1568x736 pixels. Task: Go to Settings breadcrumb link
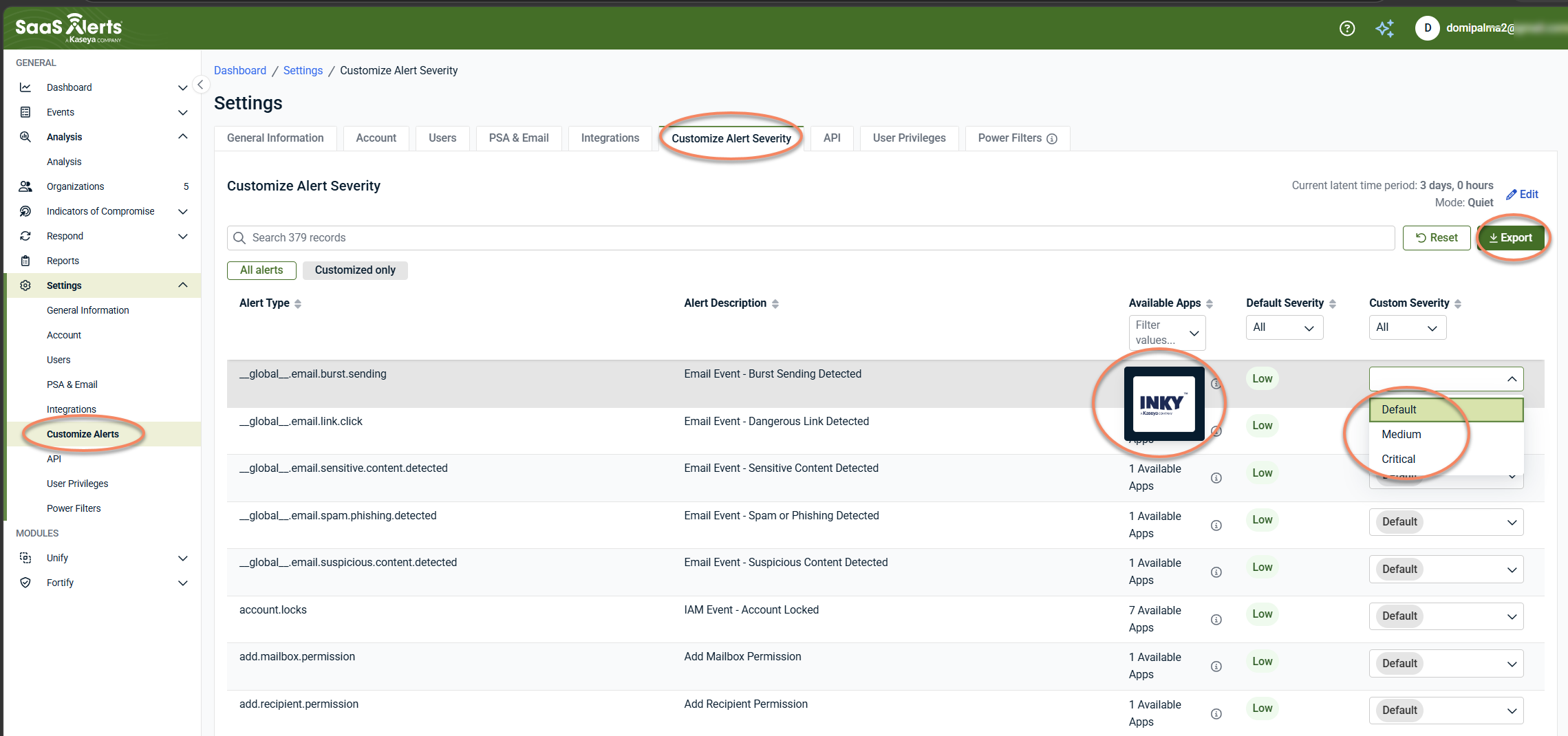[x=303, y=71]
